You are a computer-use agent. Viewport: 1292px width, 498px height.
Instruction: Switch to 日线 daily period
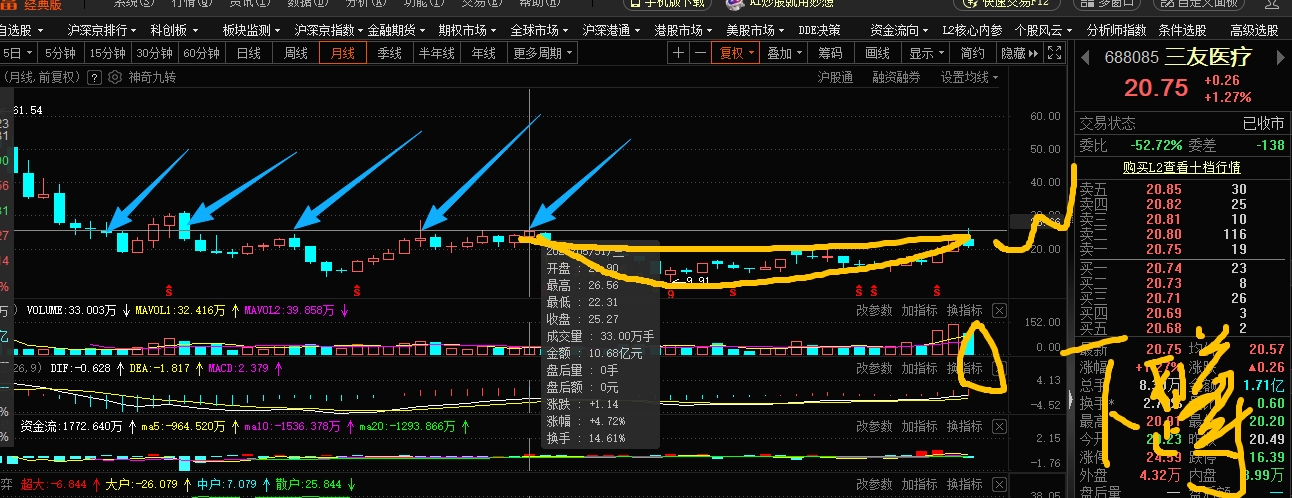point(248,53)
